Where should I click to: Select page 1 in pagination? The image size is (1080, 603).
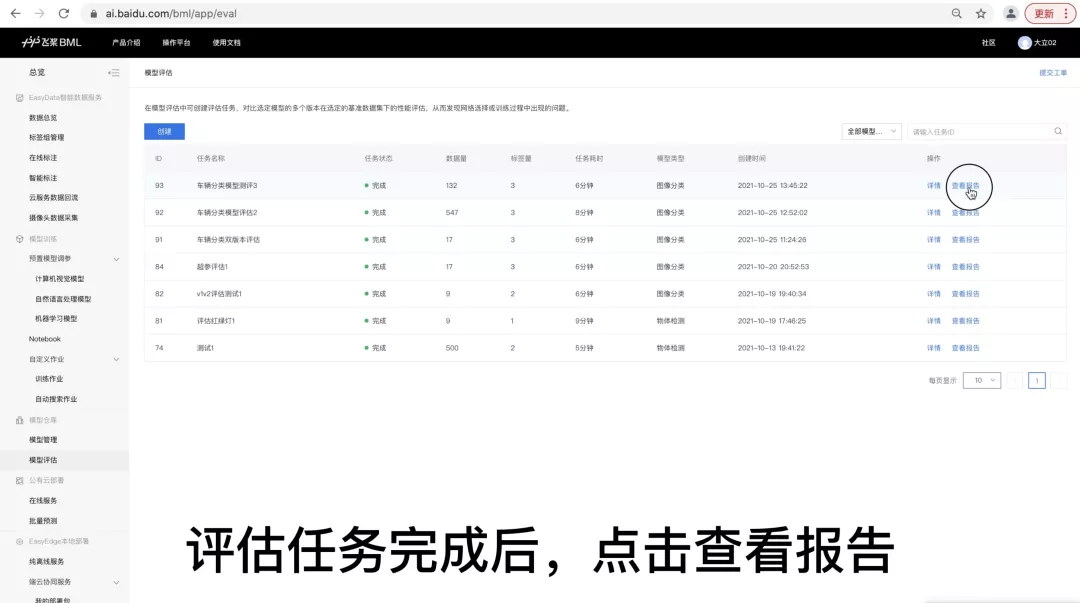[x=1037, y=380]
